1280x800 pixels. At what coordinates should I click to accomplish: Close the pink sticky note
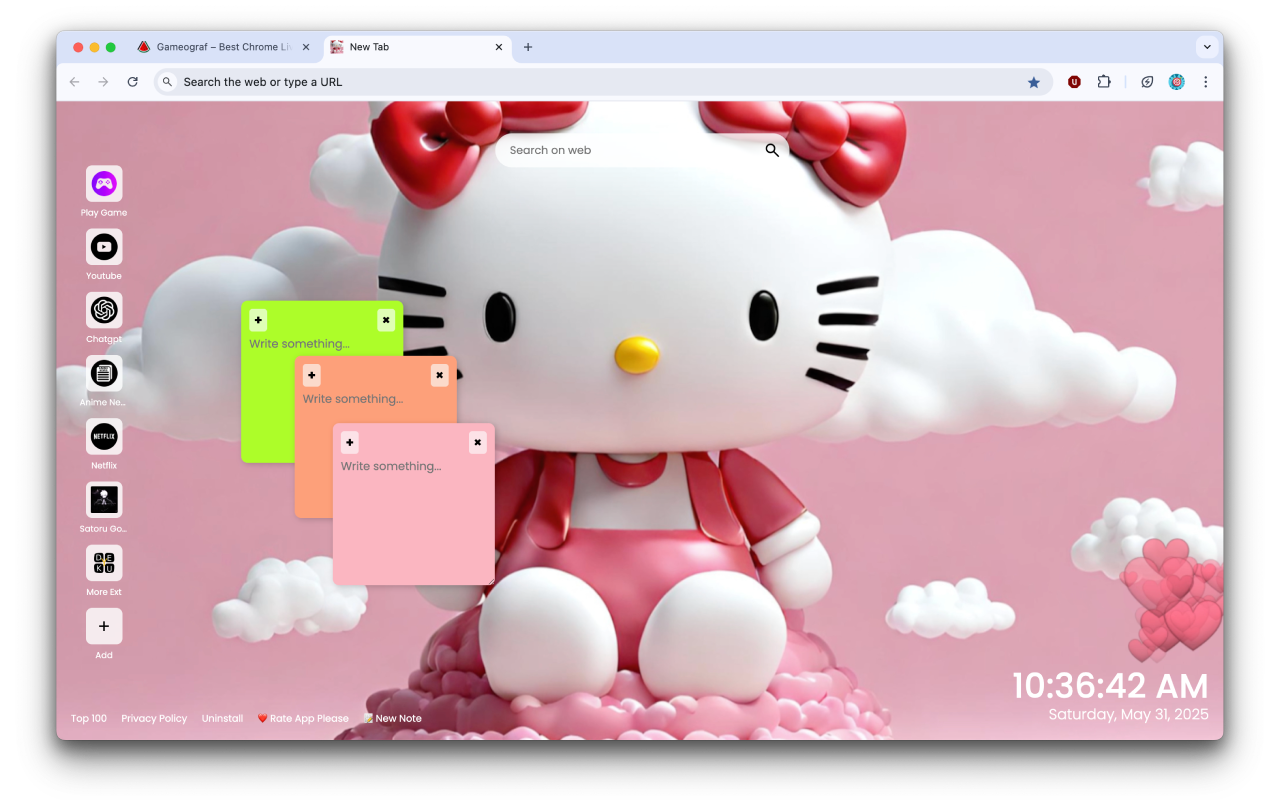477,441
